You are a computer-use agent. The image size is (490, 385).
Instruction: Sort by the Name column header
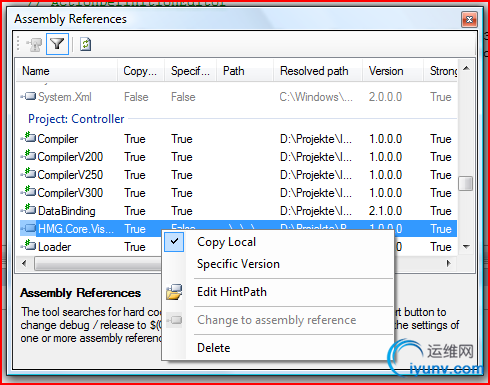(67, 71)
